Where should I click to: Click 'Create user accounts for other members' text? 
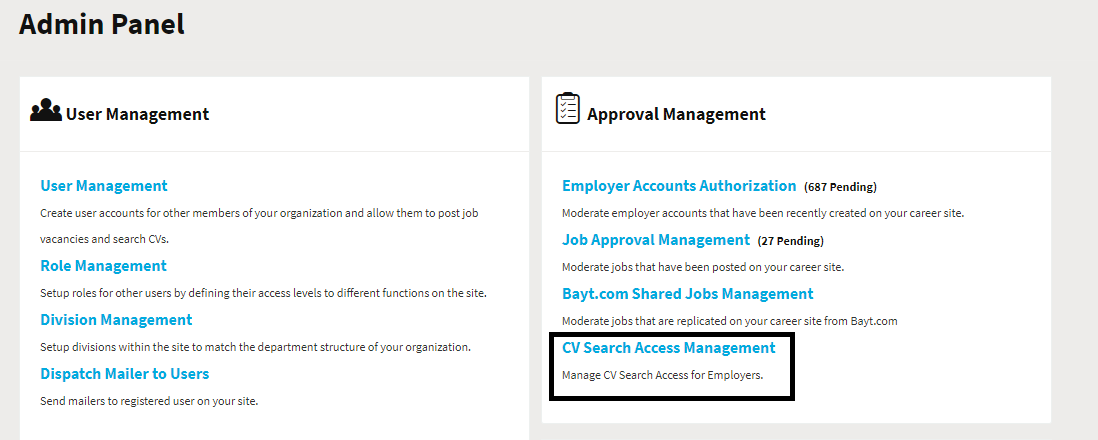260,226
